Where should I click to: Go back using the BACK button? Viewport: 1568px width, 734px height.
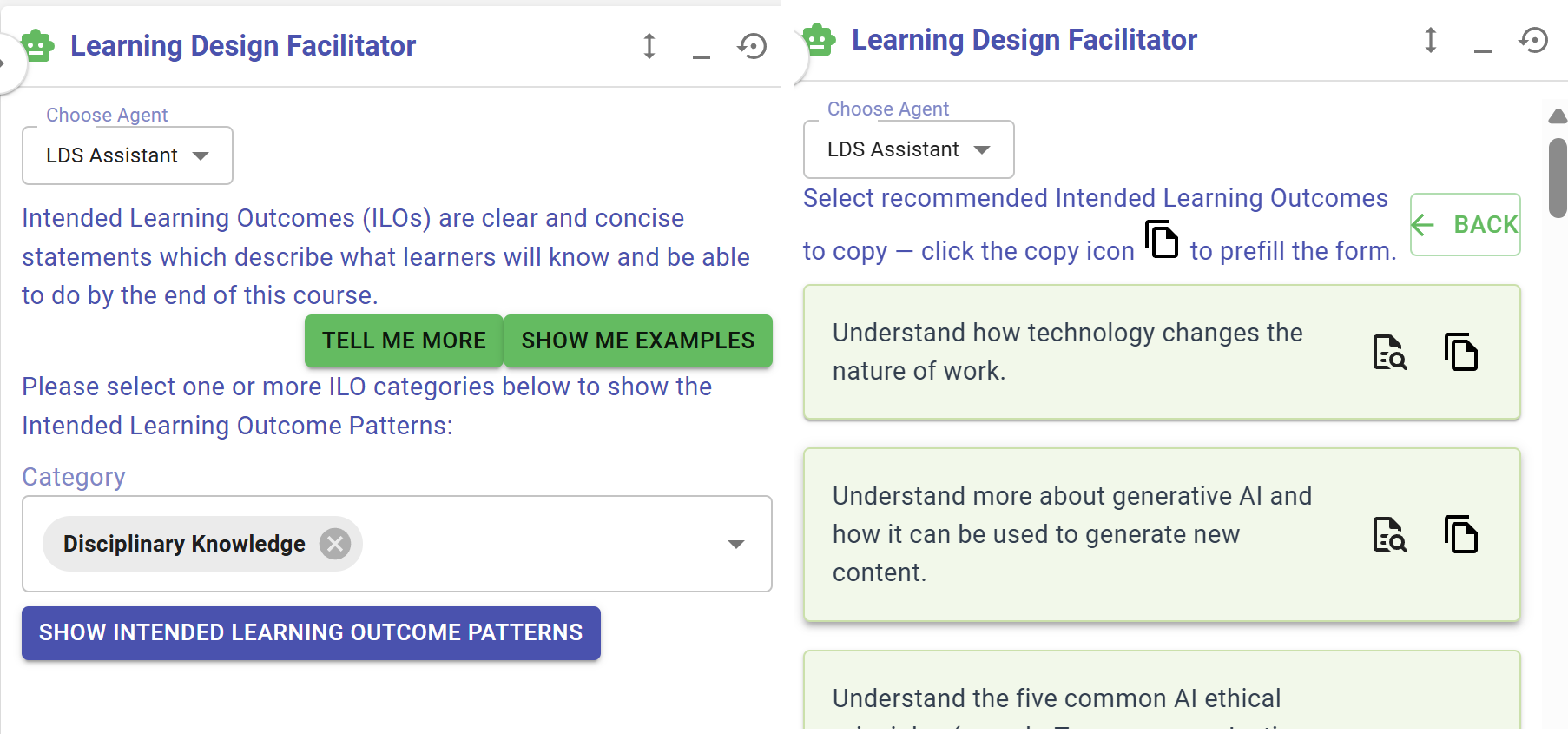pos(1466,224)
